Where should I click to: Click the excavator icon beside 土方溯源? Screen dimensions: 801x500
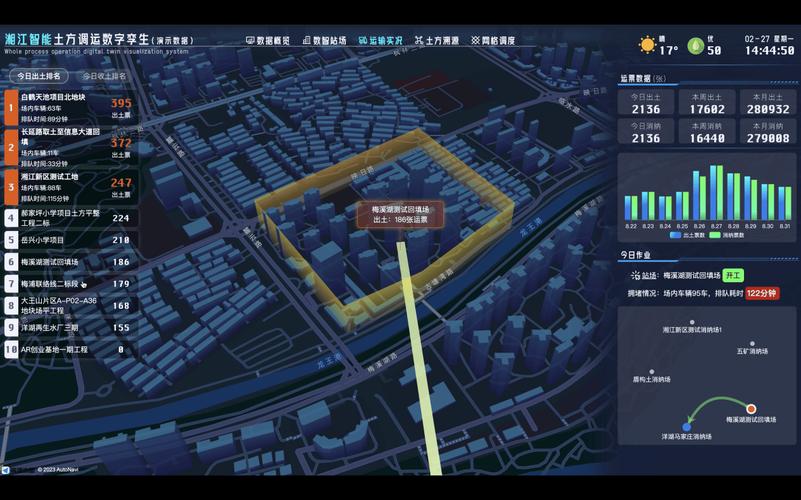419,40
